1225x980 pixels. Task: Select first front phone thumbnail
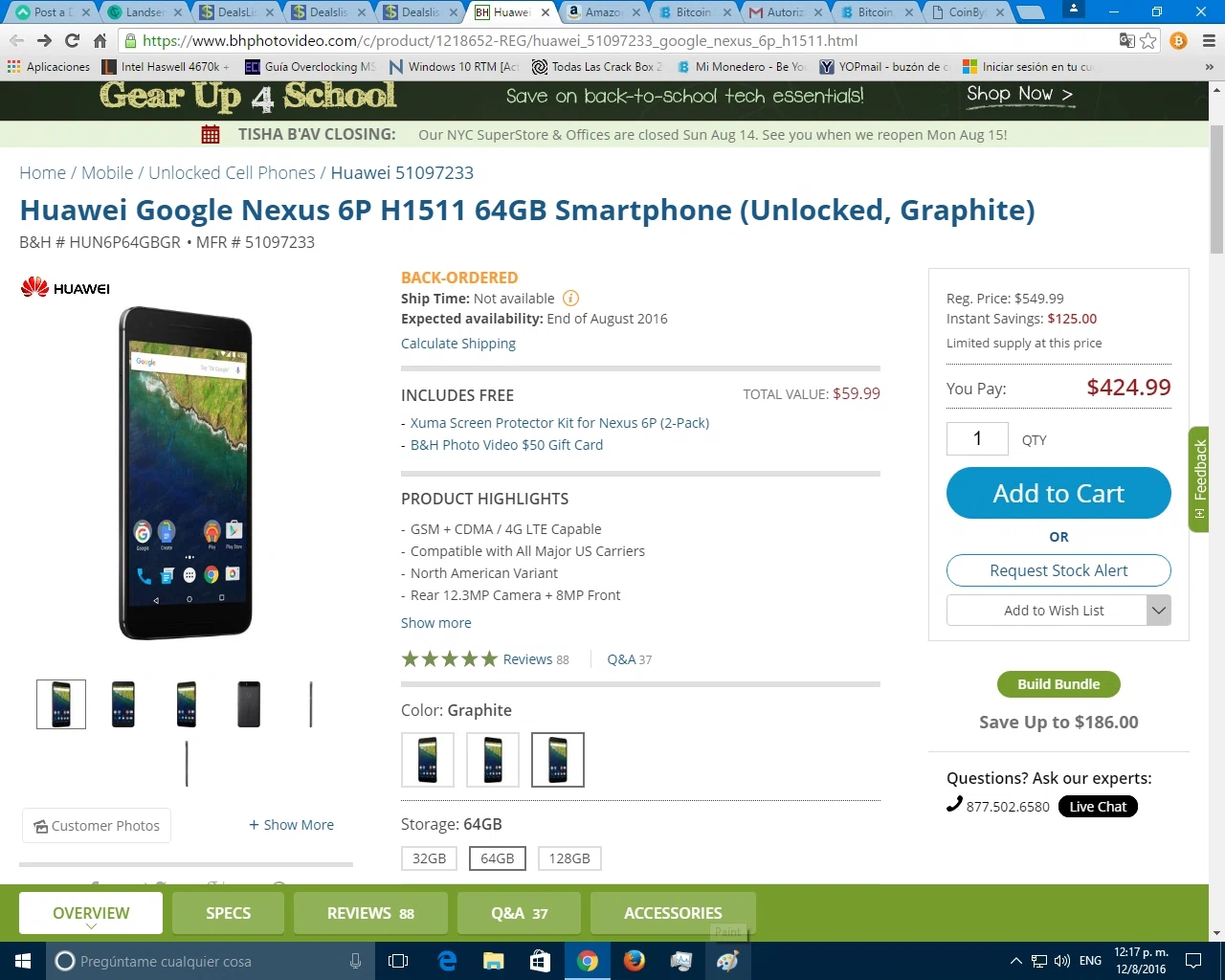point(61,704)
